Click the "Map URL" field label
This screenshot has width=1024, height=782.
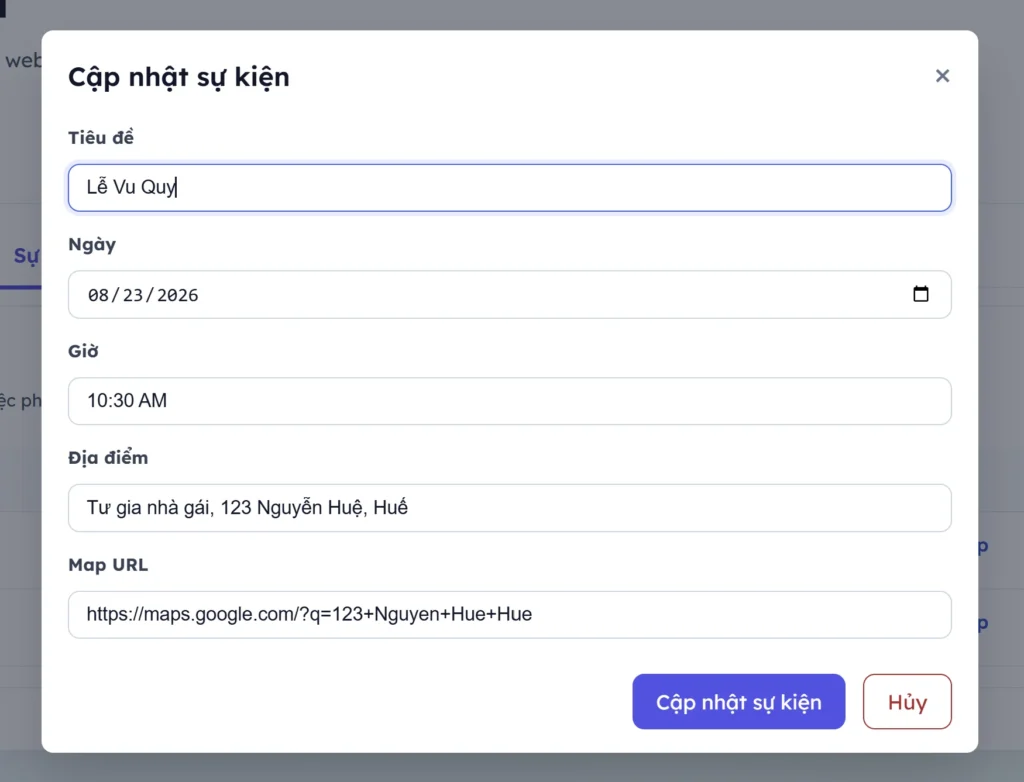[108, 565]
